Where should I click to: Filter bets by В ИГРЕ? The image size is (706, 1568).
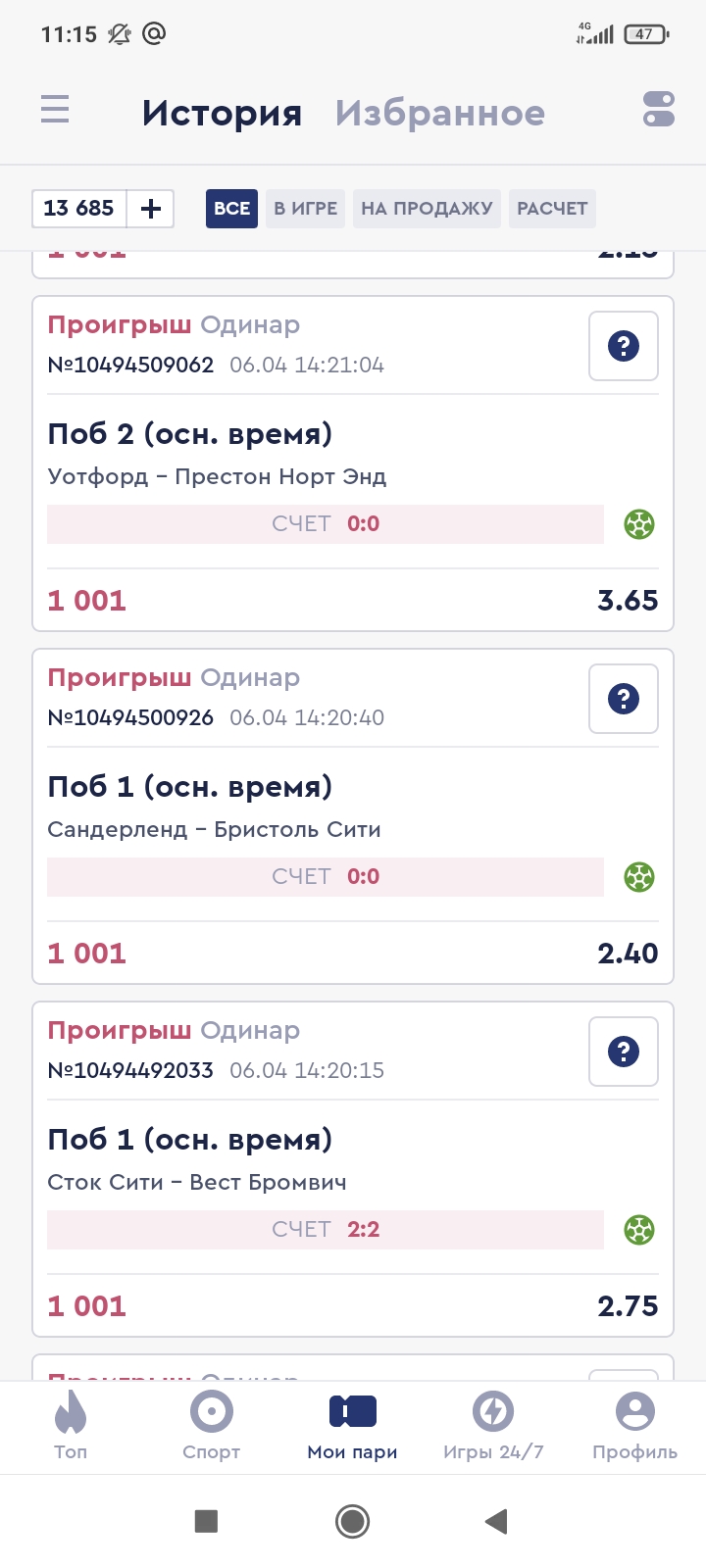(305, 209)
